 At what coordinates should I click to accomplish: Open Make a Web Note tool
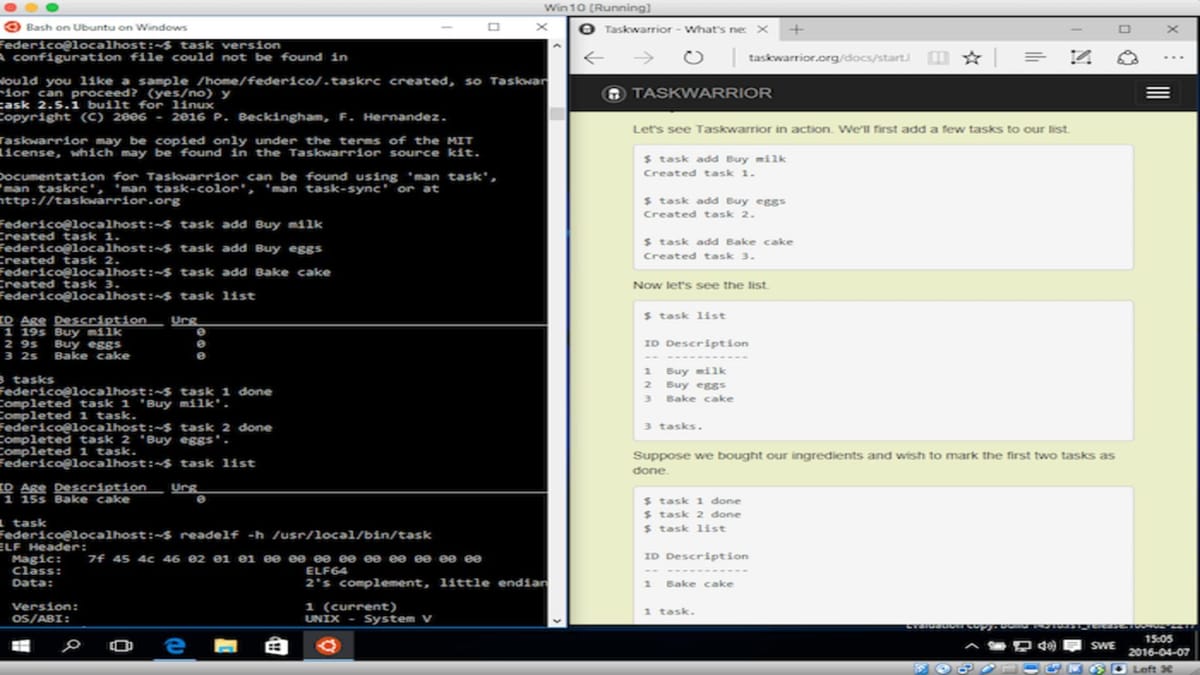tap(1080, 58)
